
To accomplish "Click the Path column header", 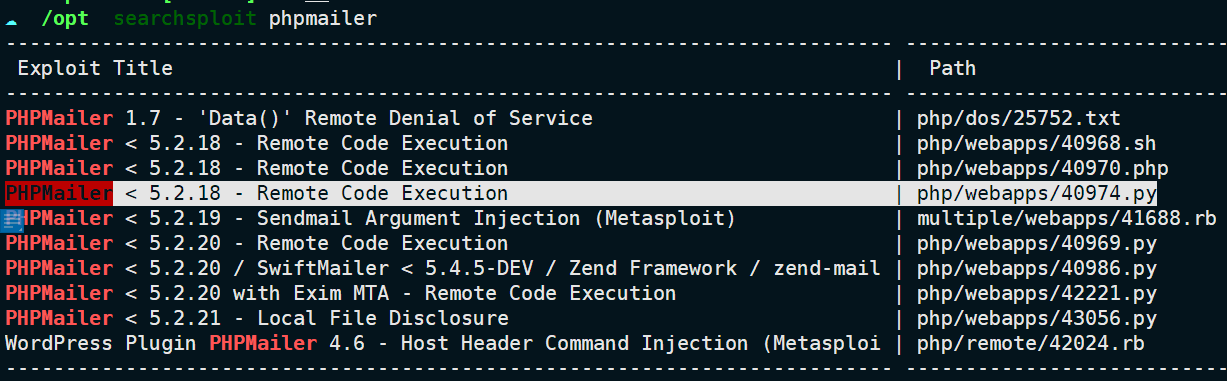I will click(x=952, y=69).
